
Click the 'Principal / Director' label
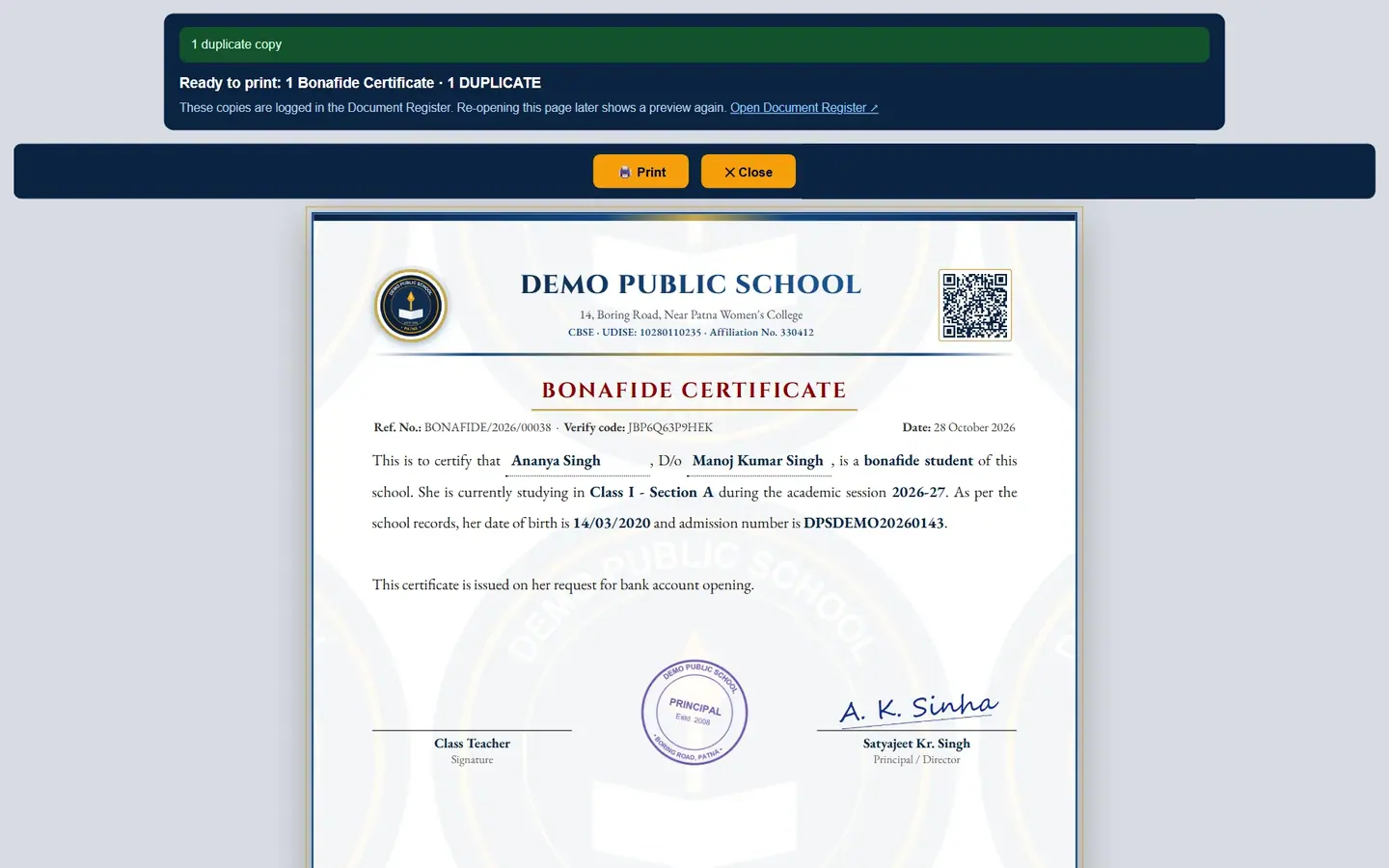[916, 760]
